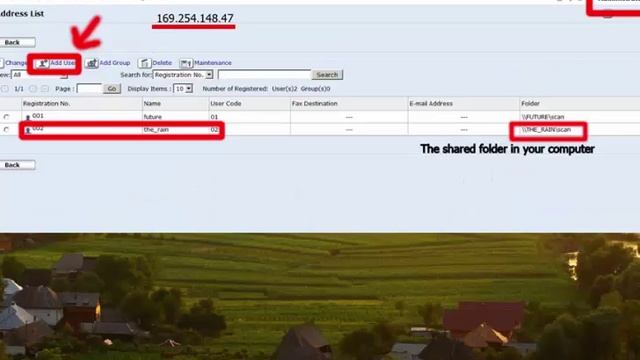640x360 pixels.
Task: Click the name cell 'future'
Action: tap(153, 117)
